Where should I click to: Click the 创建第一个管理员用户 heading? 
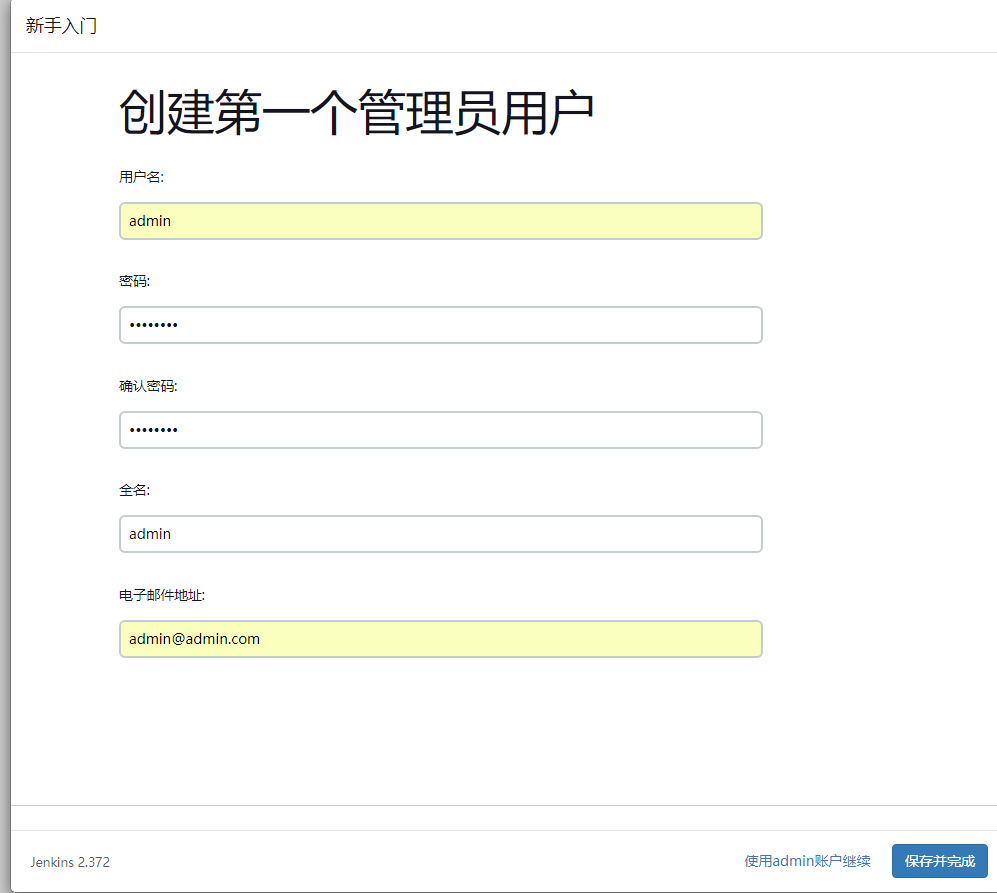click(x=357, y=112)
